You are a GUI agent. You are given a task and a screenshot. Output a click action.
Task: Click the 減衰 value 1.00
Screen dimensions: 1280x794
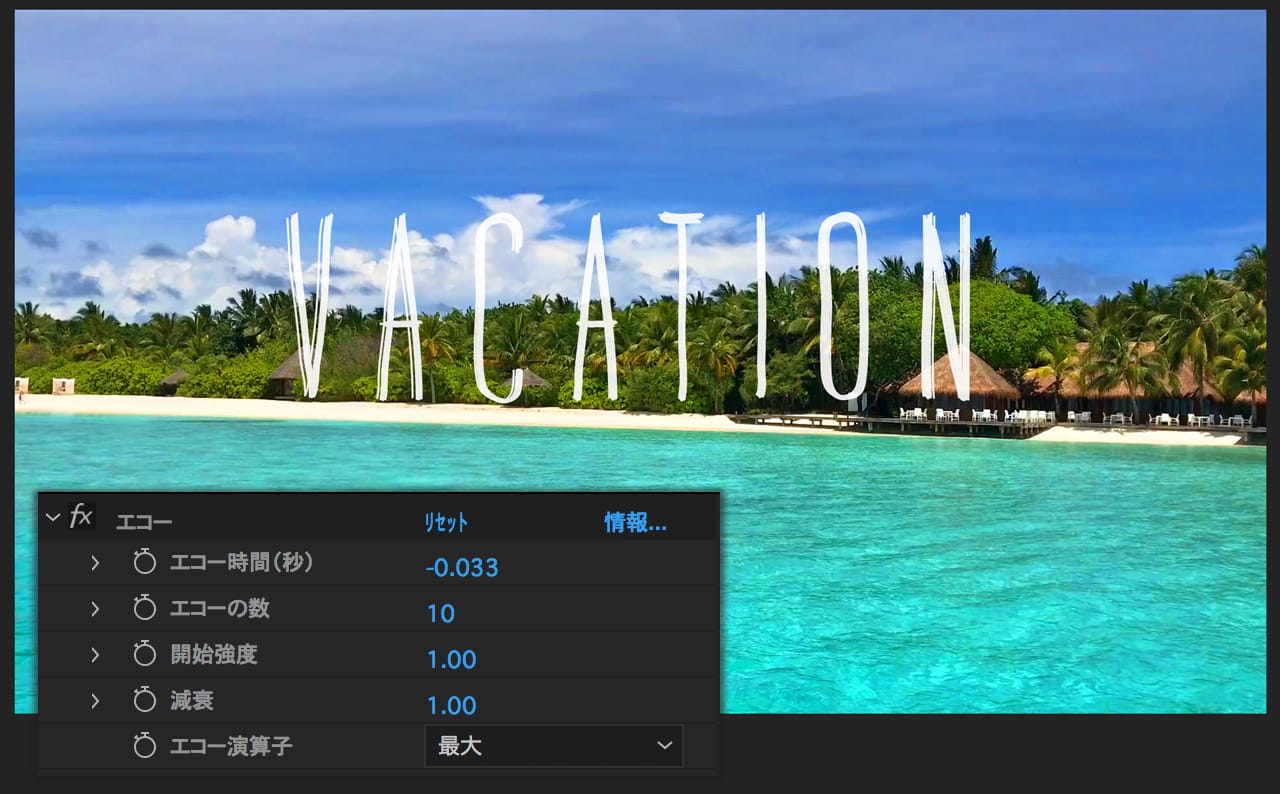tap(452, 706)
